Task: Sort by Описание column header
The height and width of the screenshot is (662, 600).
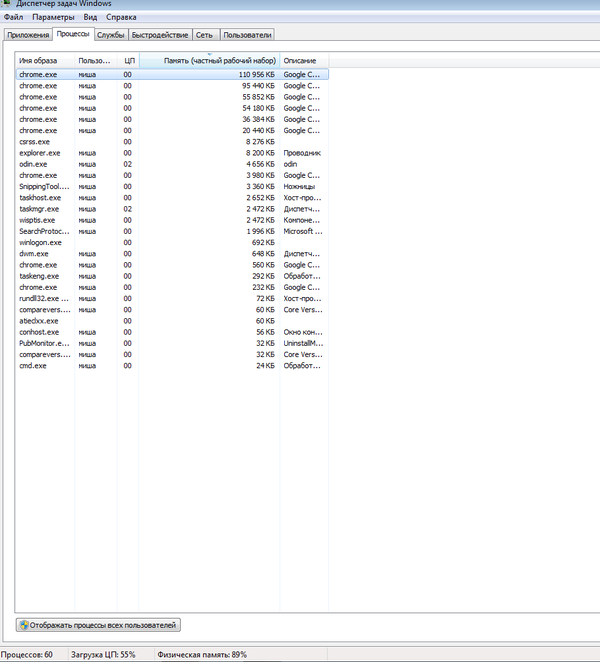Action: click(300, 61)
